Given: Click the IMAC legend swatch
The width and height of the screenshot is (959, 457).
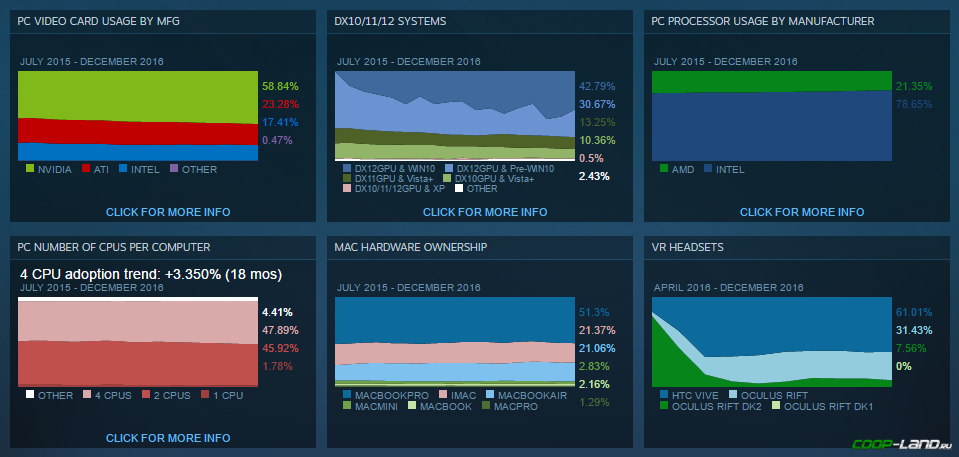Looking at the screenshot, I should click(x=442, y=395).
